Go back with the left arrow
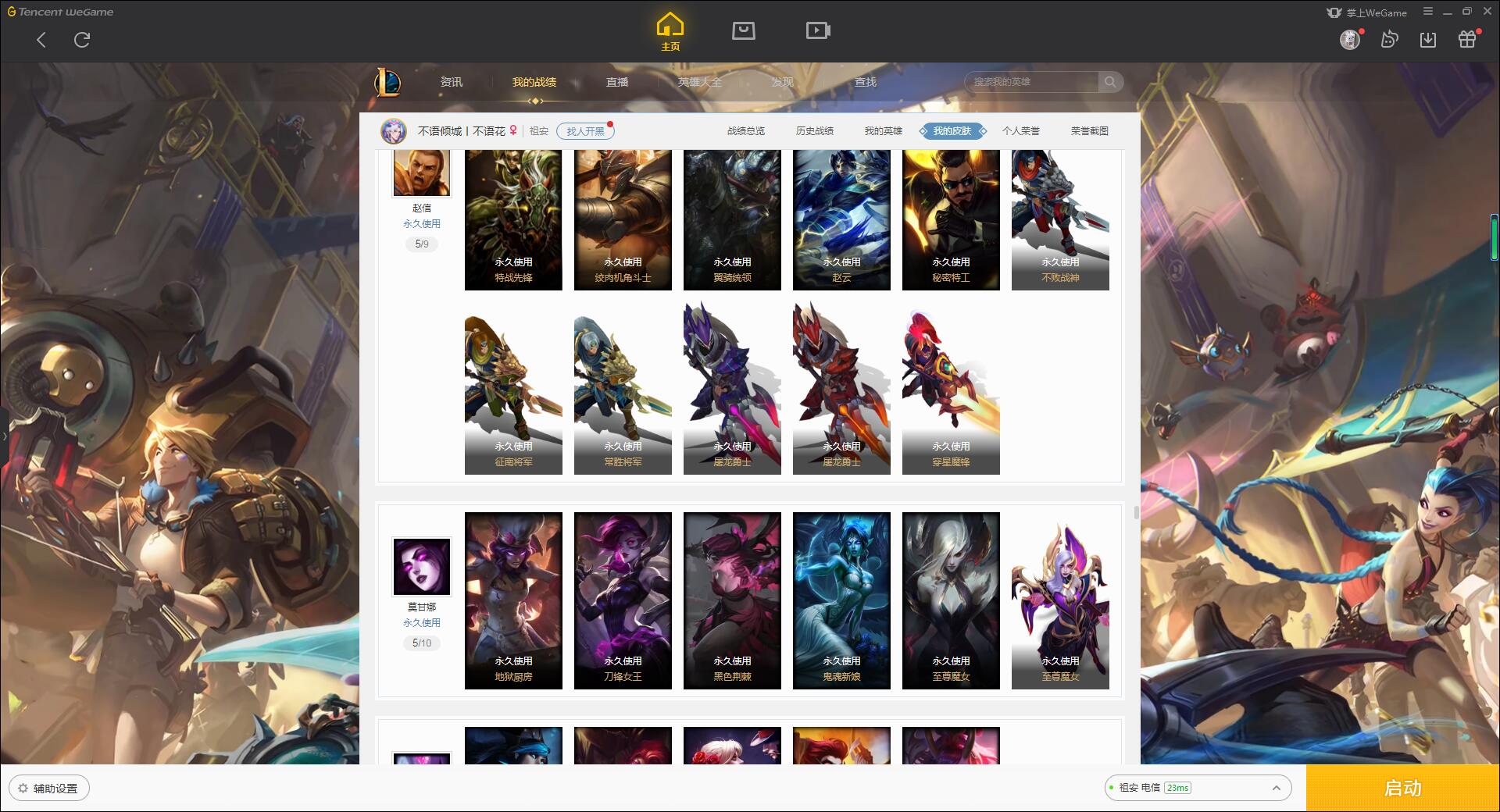 tap(41, 40)
